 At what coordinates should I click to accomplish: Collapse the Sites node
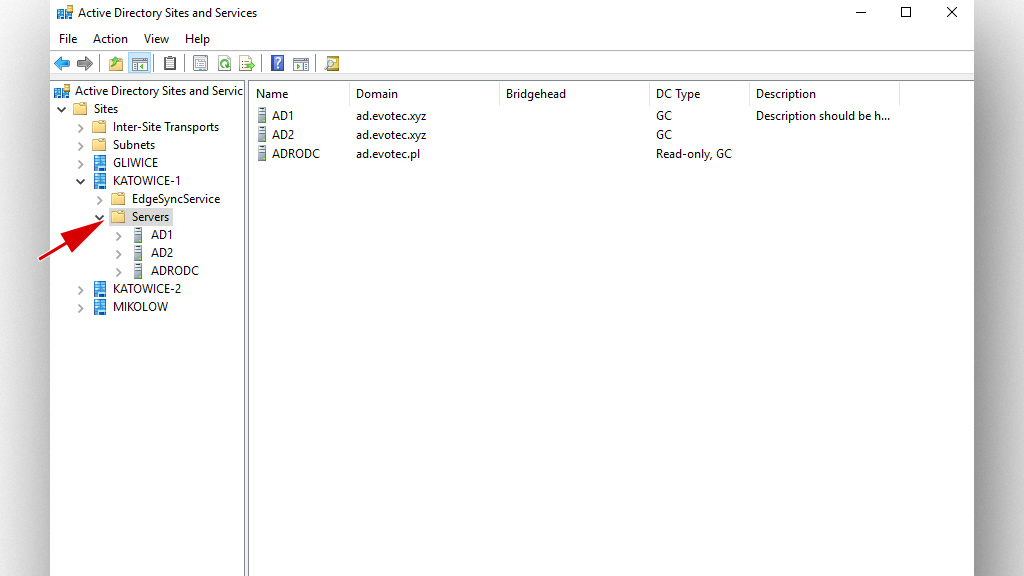(61, 109)
